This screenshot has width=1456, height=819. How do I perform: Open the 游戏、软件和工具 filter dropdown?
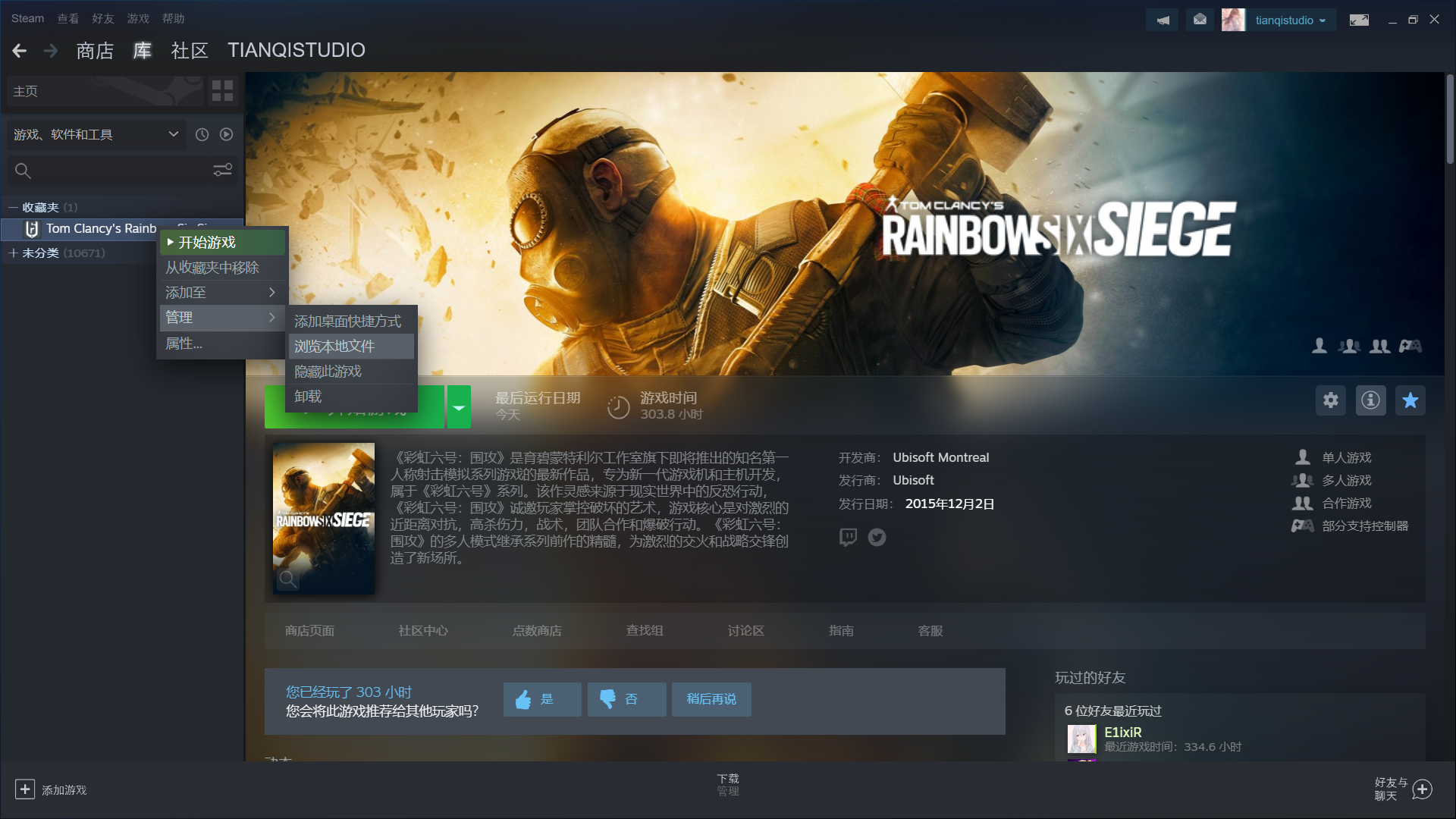click(96, 134)
